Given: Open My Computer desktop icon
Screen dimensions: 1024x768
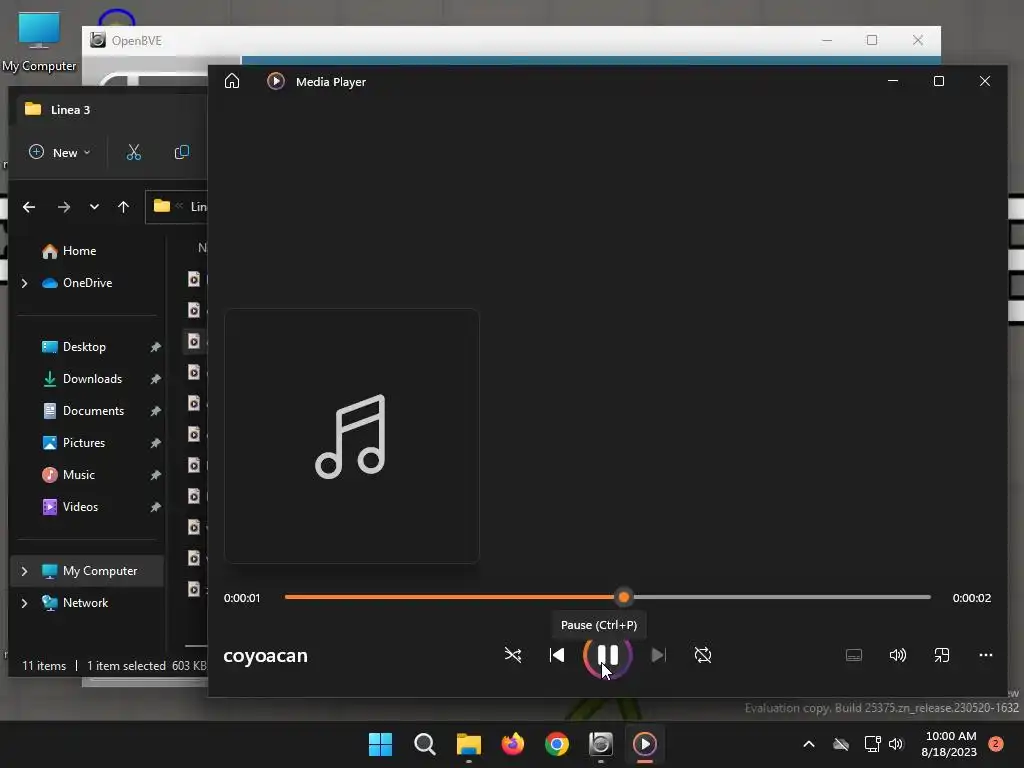Looking at the screenshot, I should (39, 41).
